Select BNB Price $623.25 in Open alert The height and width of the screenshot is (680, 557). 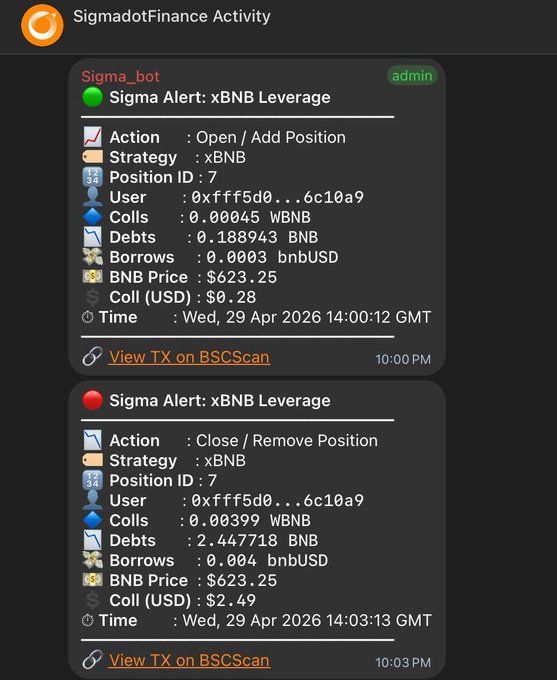click(242, 277)
